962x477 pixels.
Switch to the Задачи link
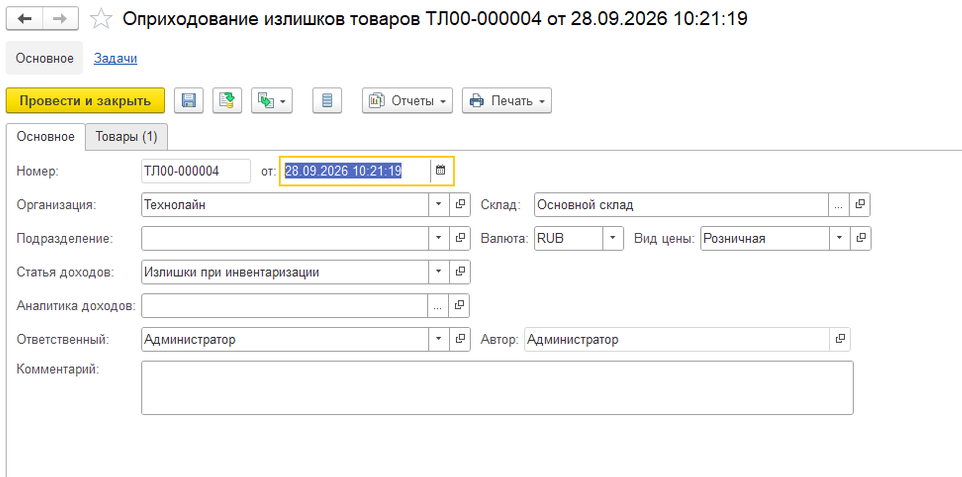tap(115, 58)
